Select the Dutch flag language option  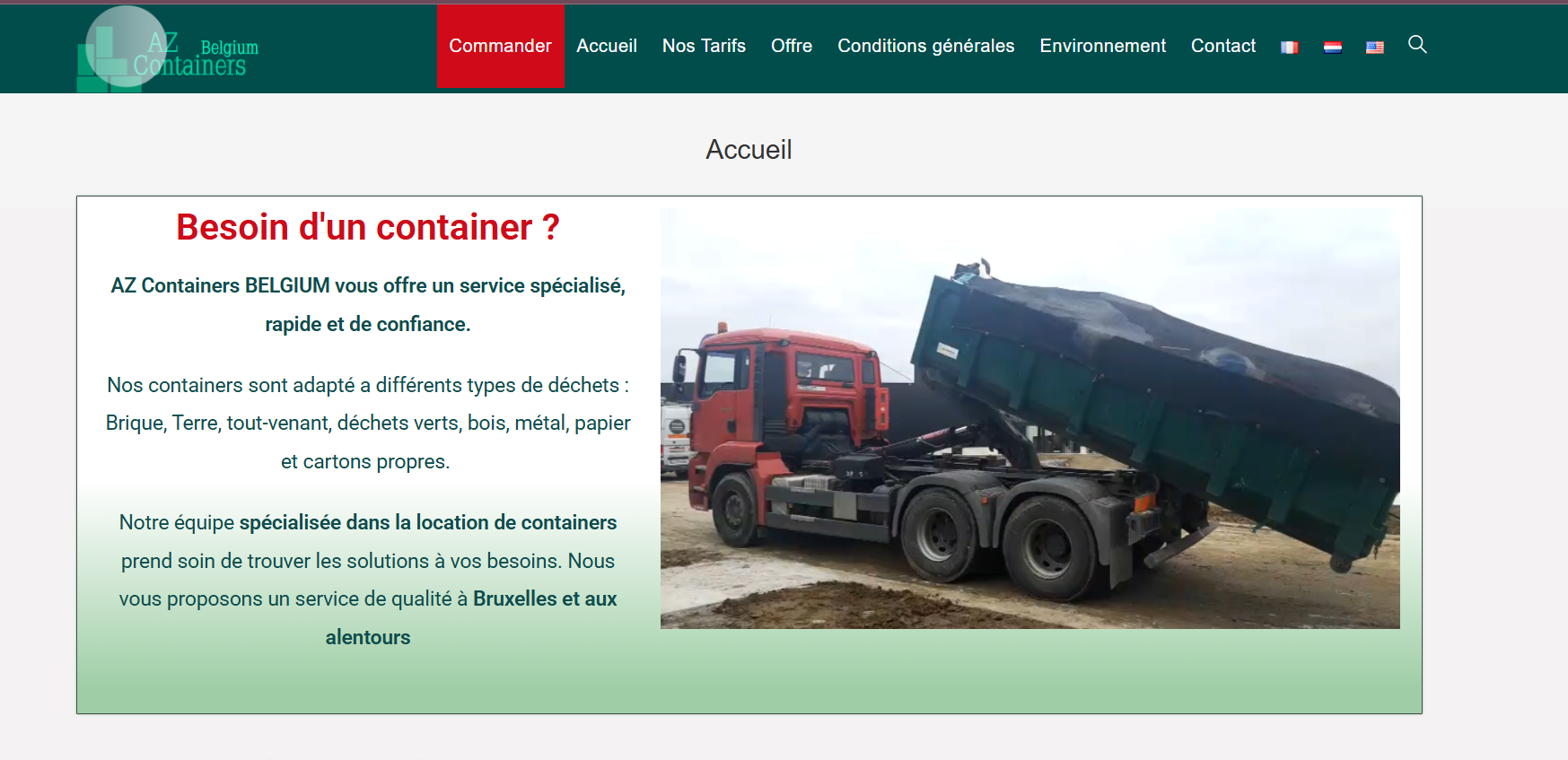1333,48
